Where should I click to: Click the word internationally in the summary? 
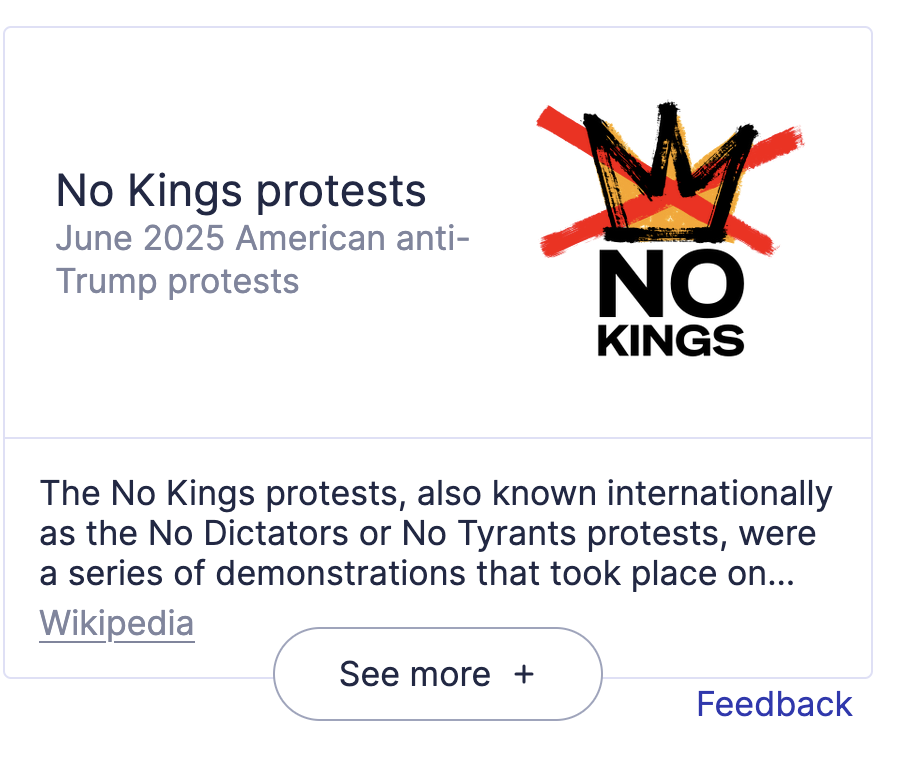click(x=720, y=493)
